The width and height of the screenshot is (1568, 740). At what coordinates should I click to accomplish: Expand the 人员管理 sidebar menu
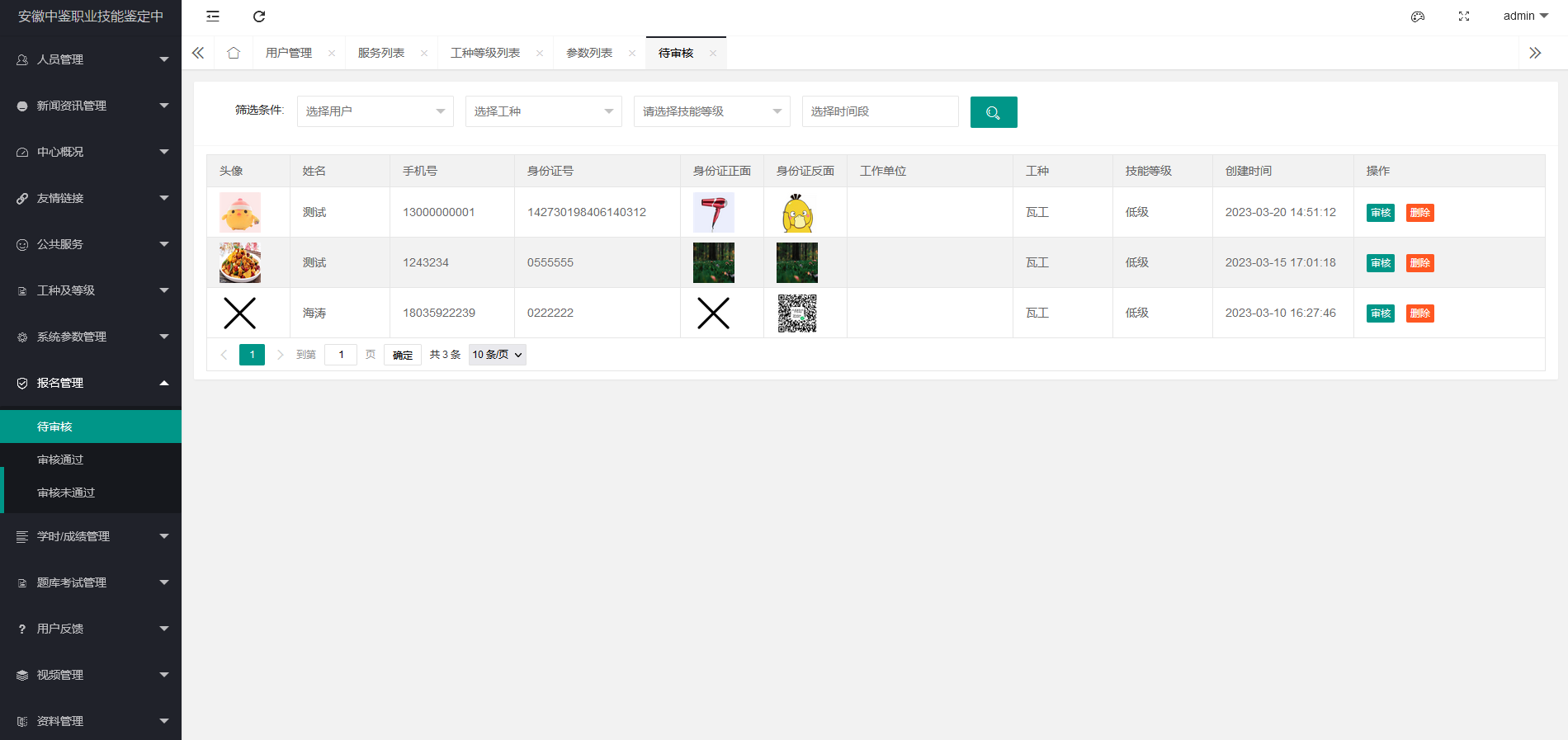(91, 59)
